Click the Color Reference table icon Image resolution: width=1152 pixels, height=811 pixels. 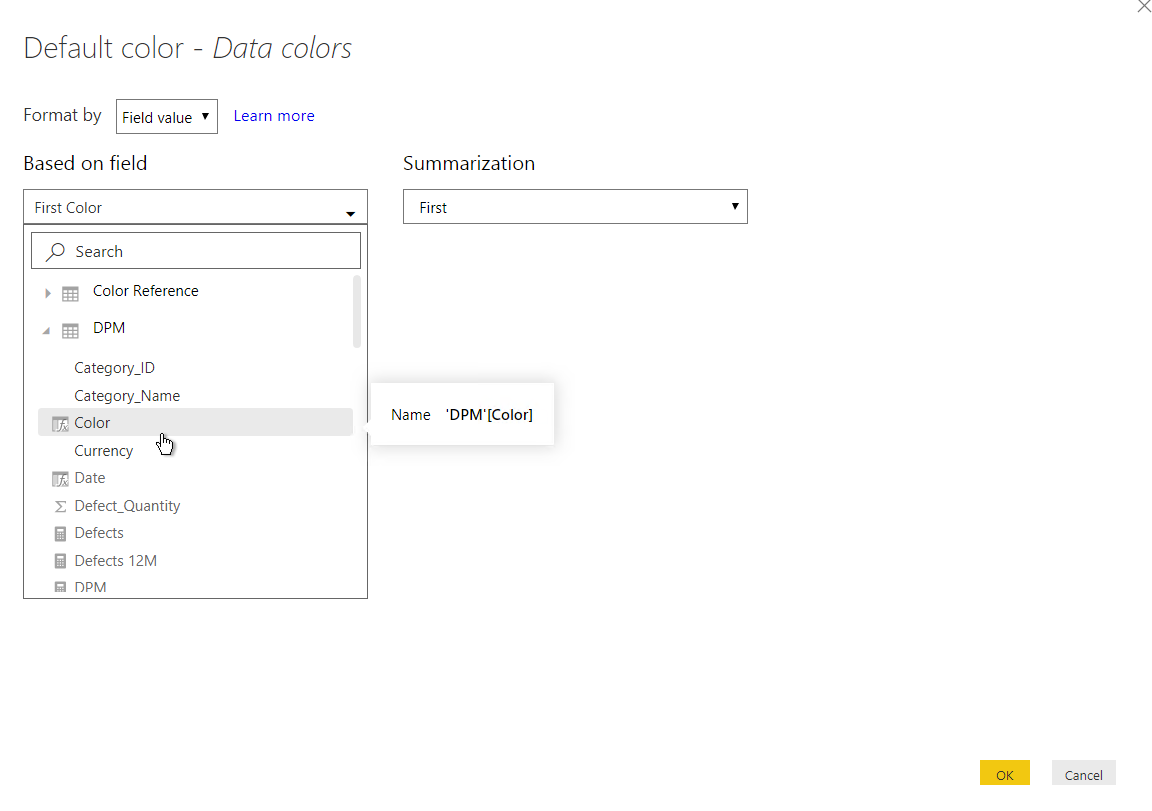click(71, 294)
